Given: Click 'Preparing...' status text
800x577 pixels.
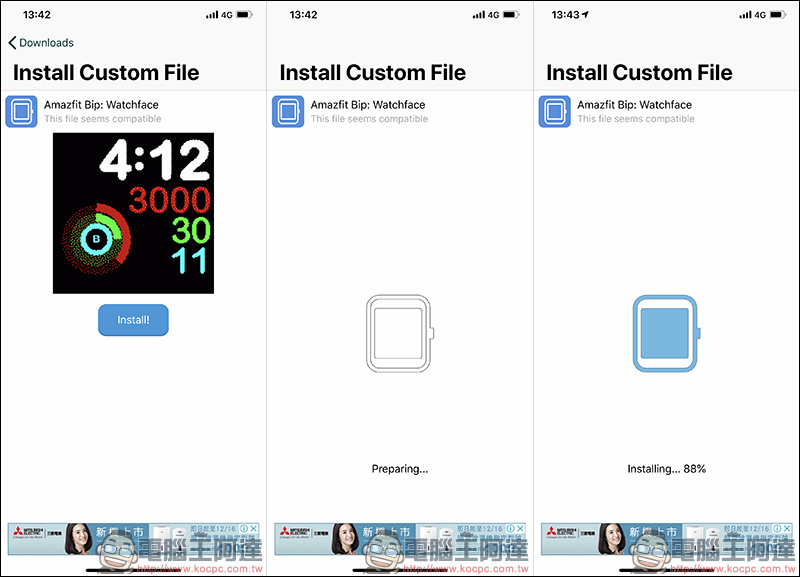Looking at the screenshot, I should coord(400,469).
